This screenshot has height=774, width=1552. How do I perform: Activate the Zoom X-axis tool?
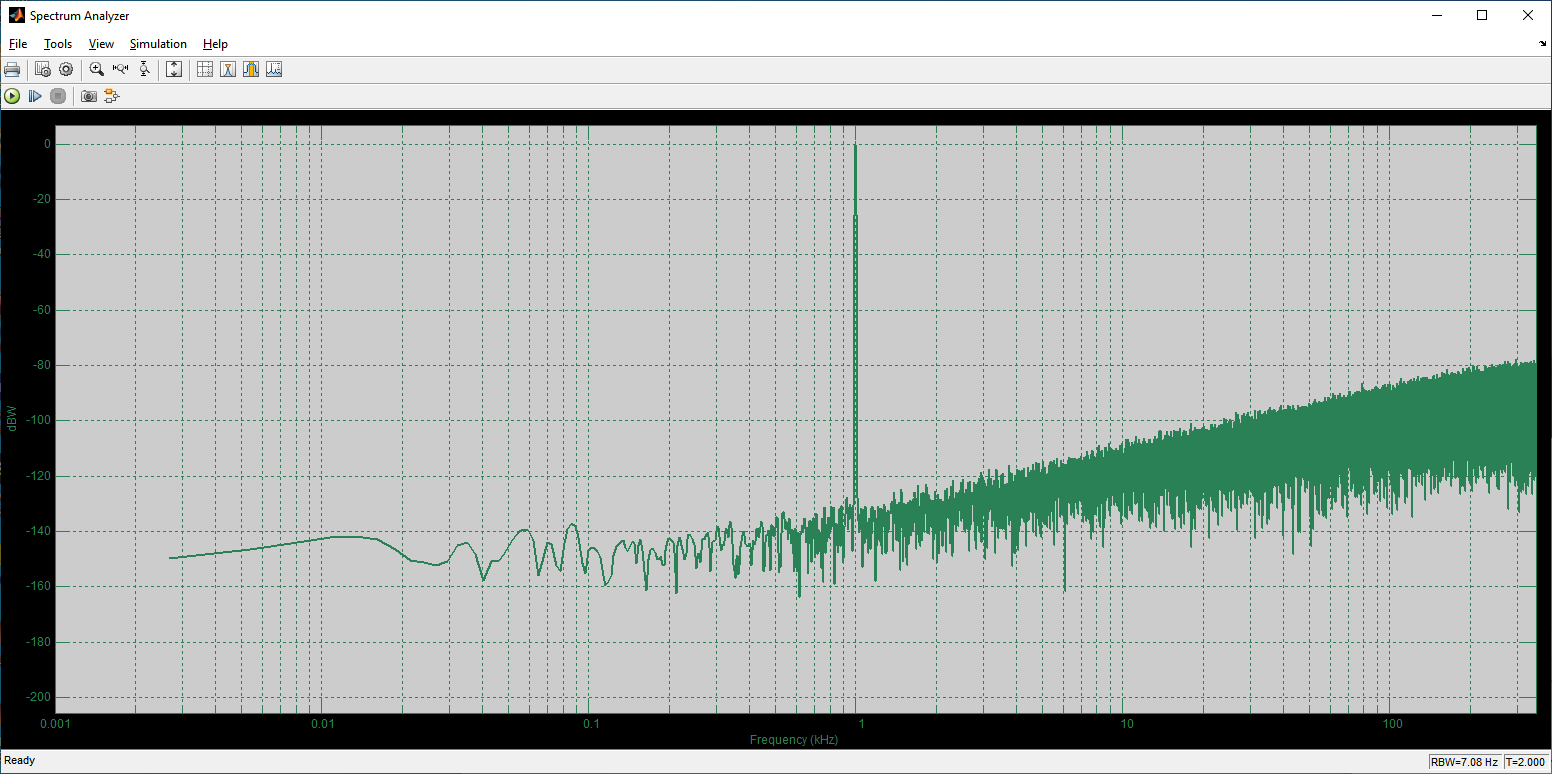(121, 69)
